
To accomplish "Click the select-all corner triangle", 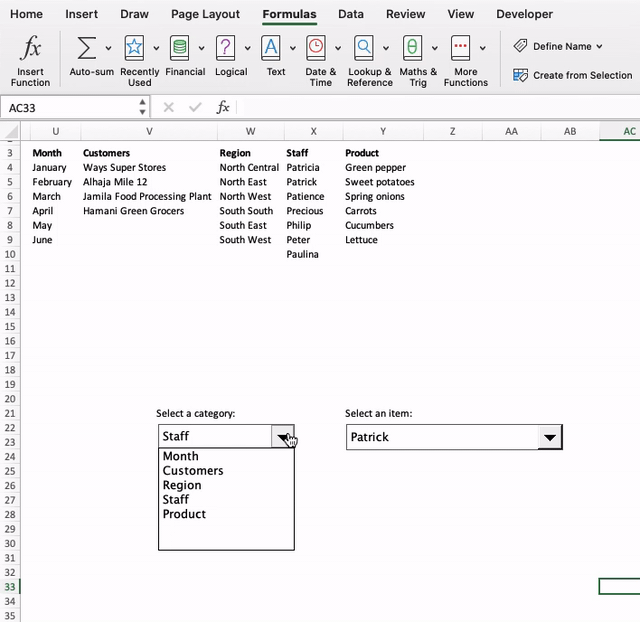I will tap(11, 132).
